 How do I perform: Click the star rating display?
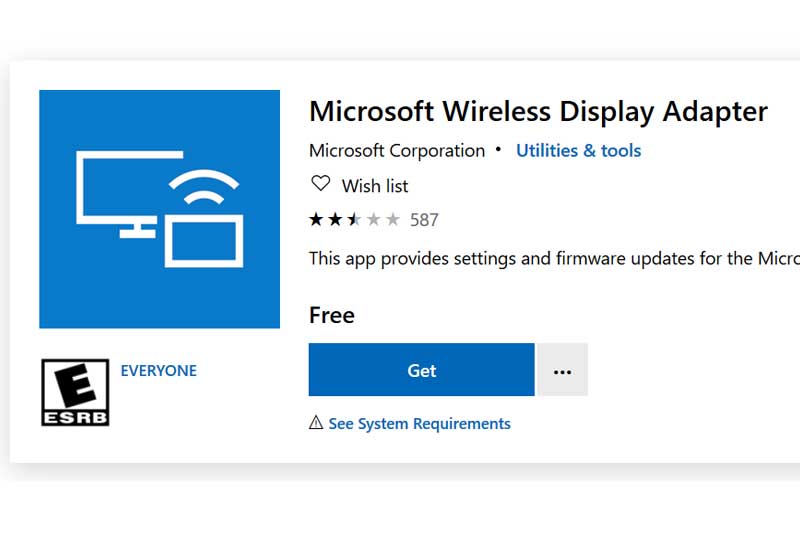click(355, 220)
